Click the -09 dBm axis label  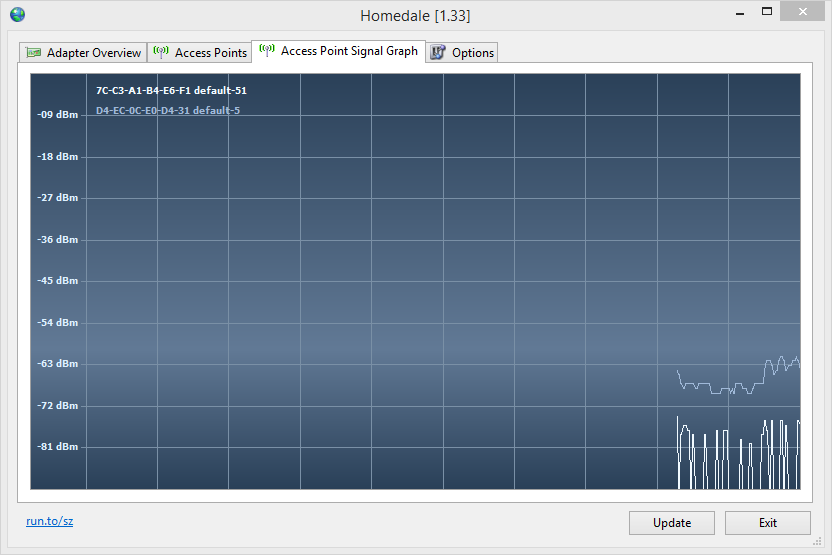[57, 115]
